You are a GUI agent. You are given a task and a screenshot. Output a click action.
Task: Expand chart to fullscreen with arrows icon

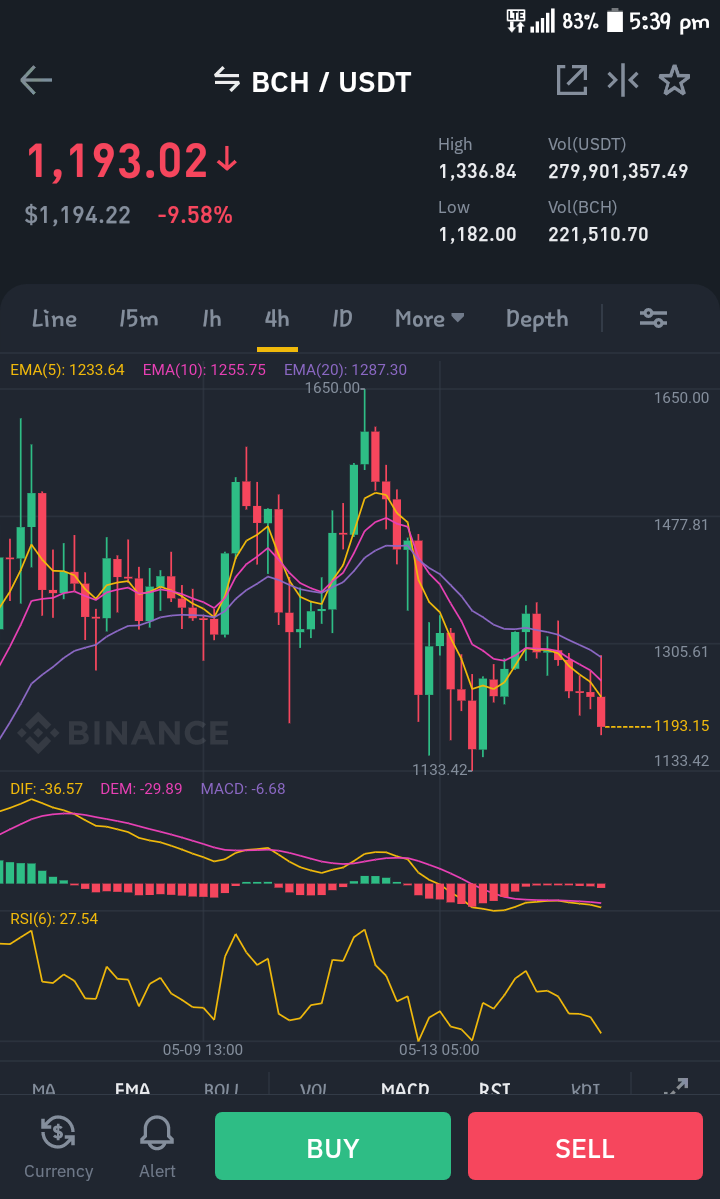point(676,1086)
